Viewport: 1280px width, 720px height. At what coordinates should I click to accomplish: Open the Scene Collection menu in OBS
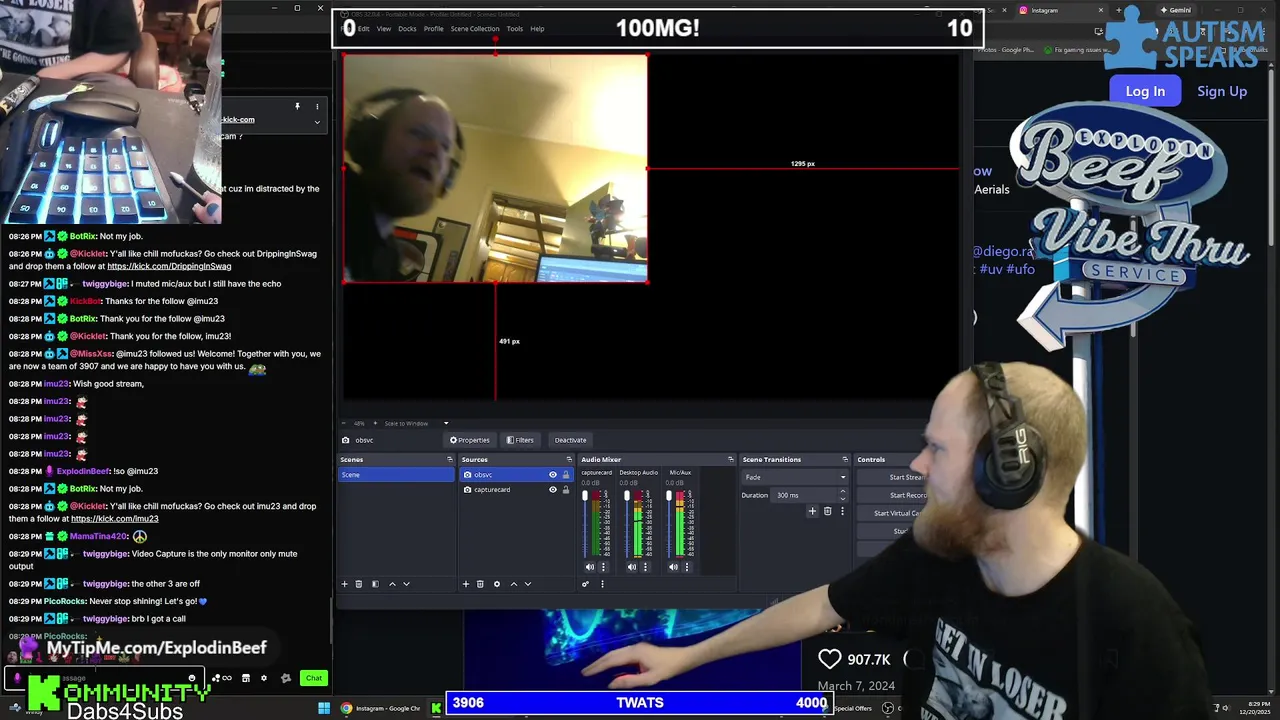tap(475, 29)
